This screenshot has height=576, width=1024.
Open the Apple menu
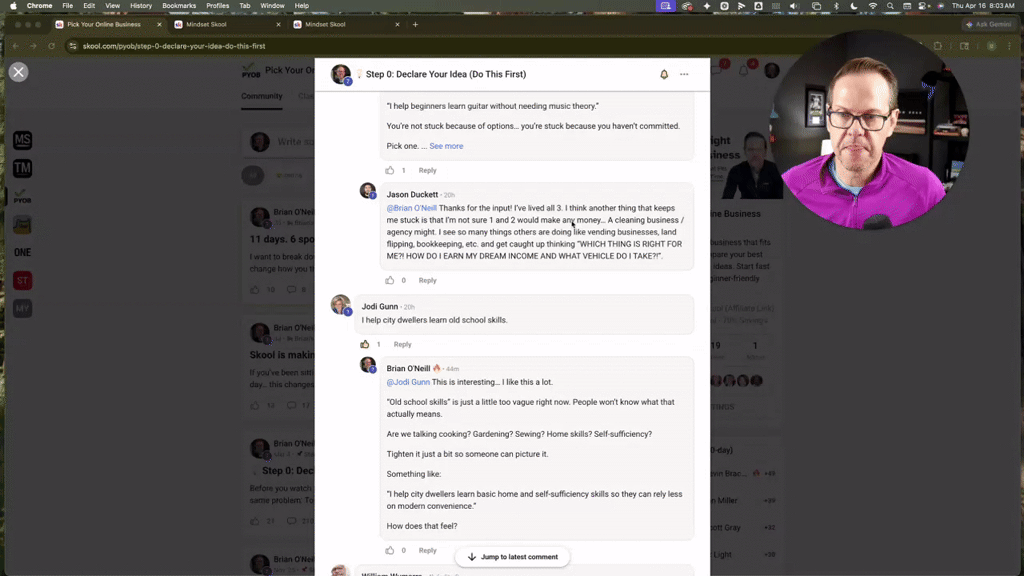[x=13, y=6]
